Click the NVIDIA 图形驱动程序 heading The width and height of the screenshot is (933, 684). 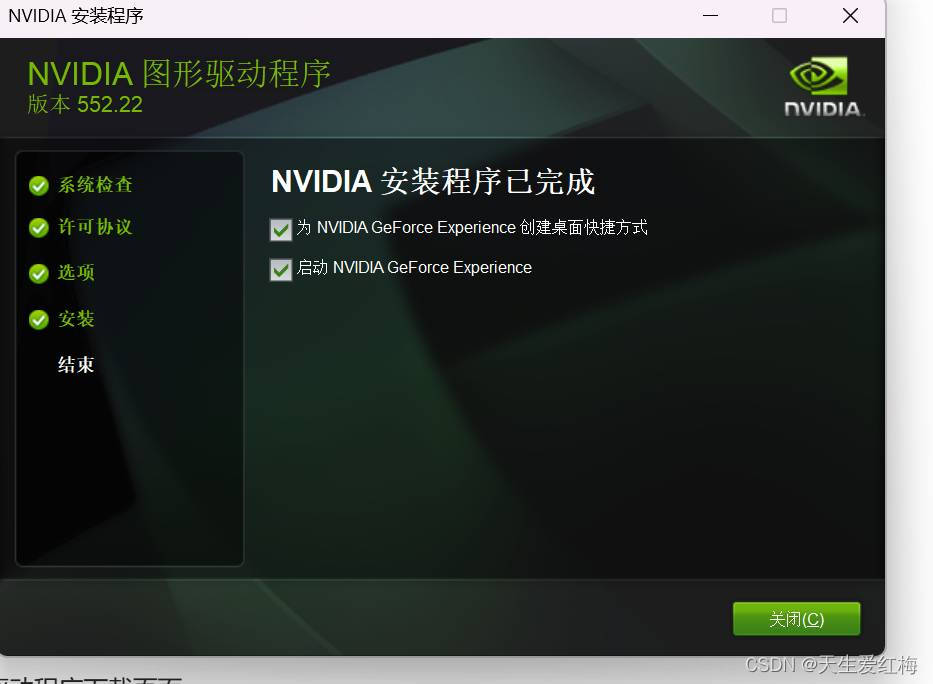point(179,74)
